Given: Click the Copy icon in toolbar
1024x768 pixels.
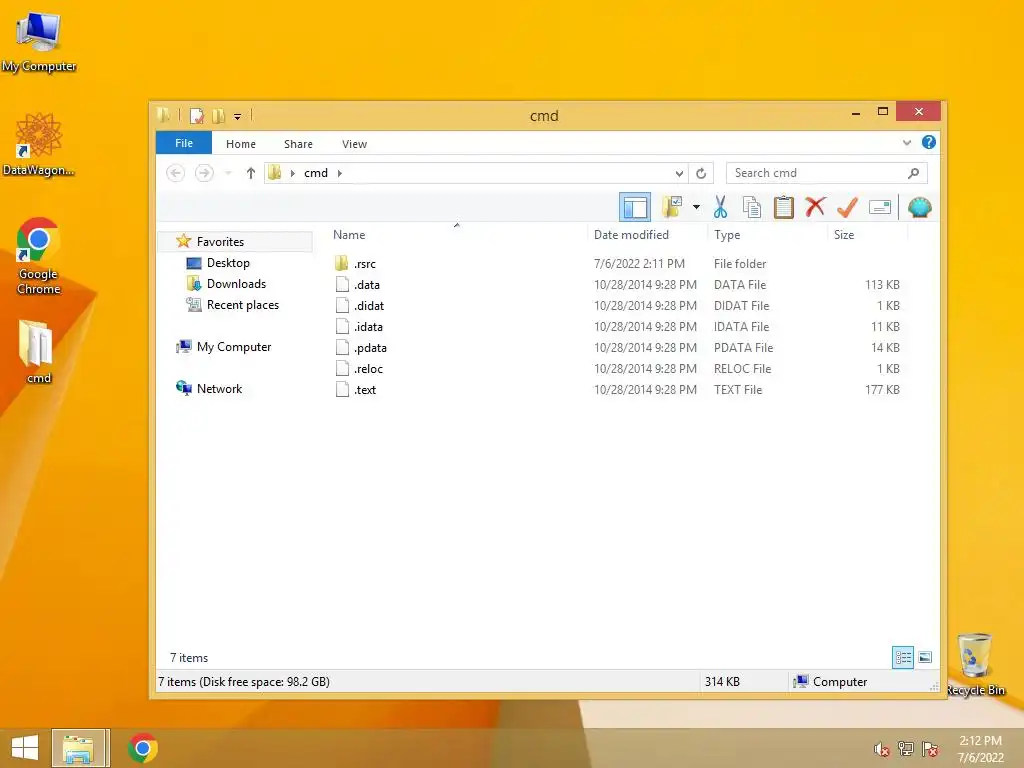Looking at the screenshot, I should click(x=752, y=208).
